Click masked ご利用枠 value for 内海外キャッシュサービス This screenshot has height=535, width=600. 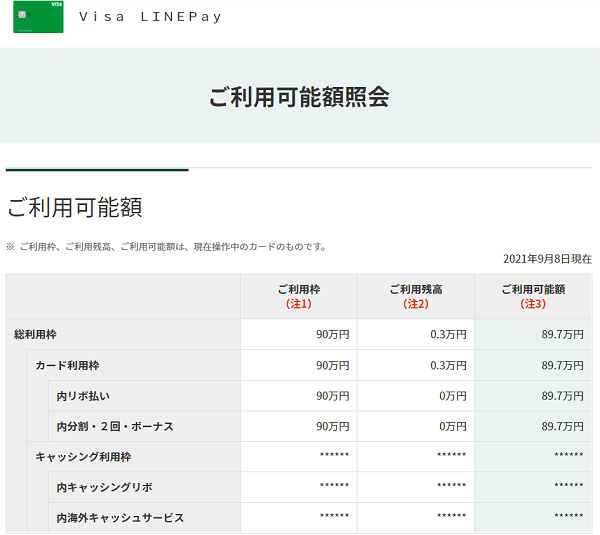point(334,516)
